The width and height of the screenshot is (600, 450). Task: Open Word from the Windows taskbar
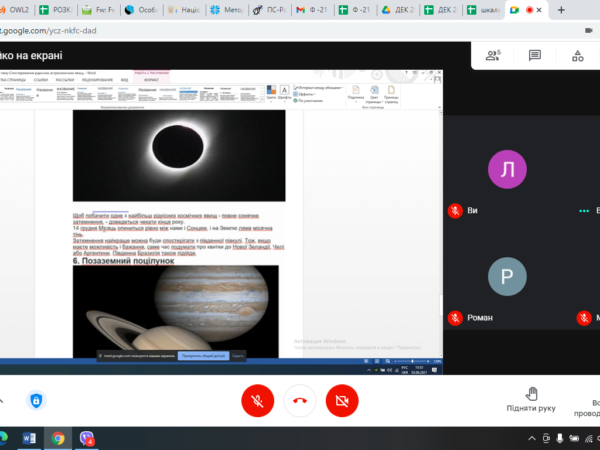(28, 438)
